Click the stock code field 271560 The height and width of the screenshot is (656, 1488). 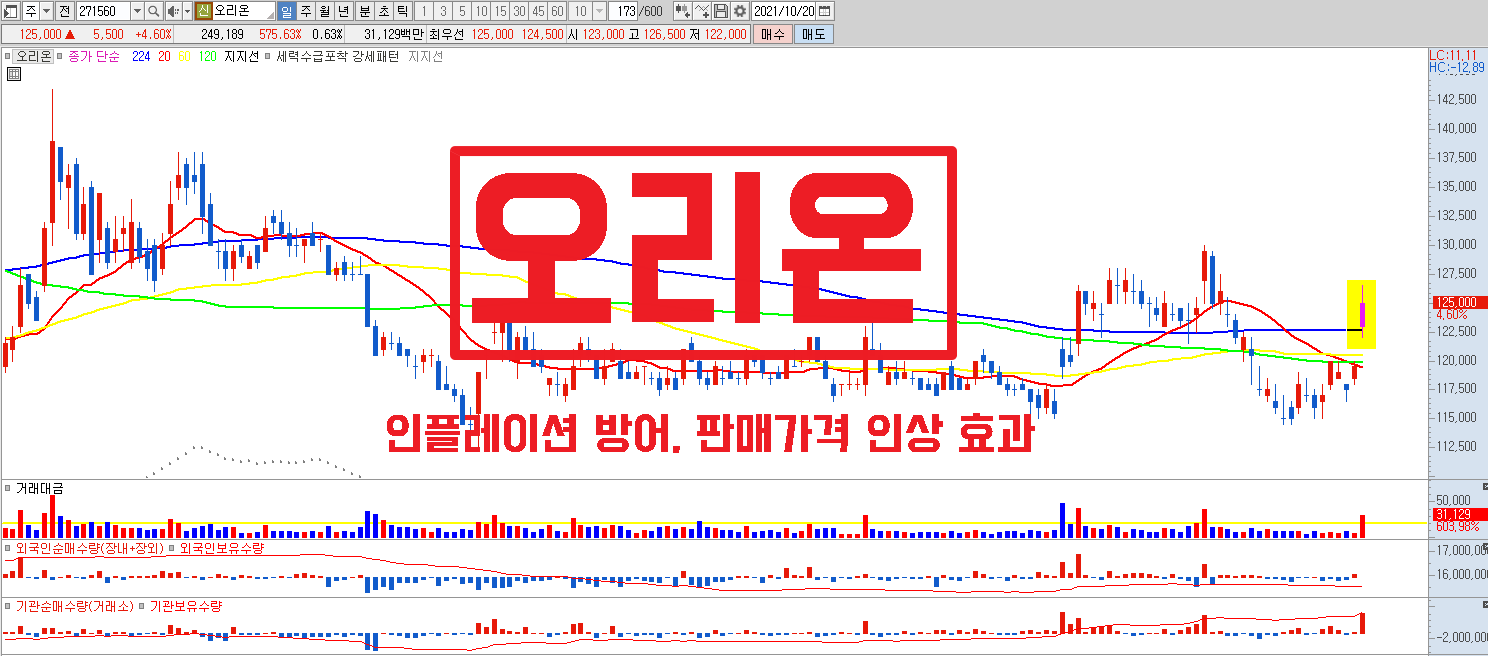coord(103,11)
